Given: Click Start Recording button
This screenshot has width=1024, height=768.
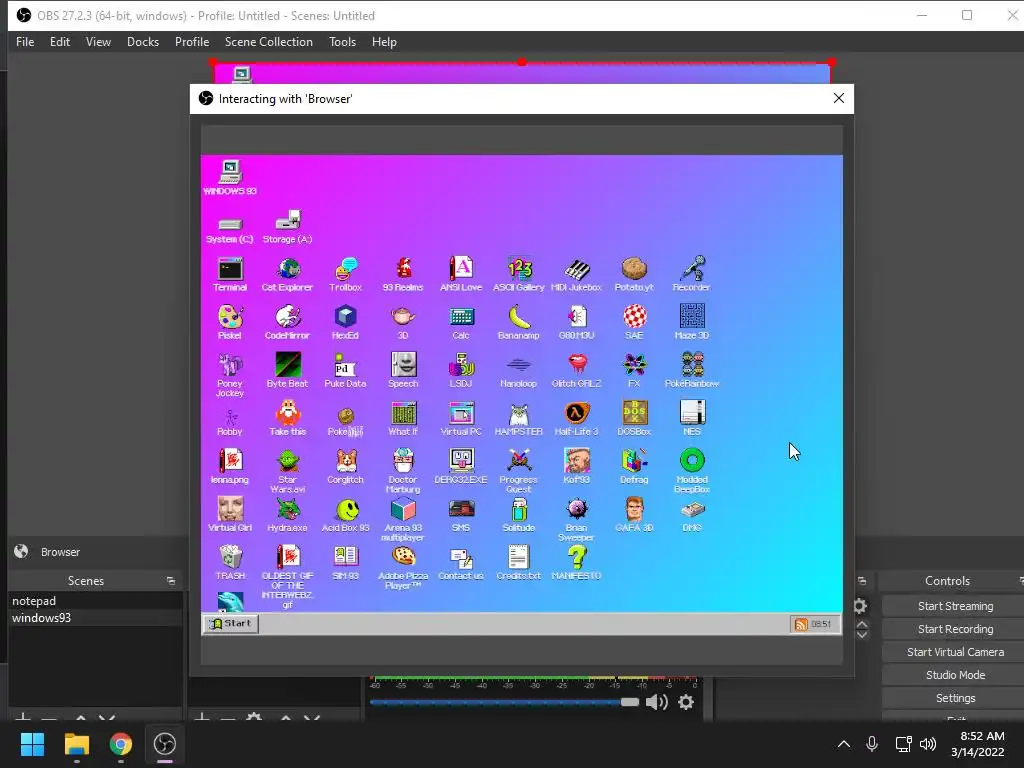Looking at the screenshot, I should tap(955, 629).
